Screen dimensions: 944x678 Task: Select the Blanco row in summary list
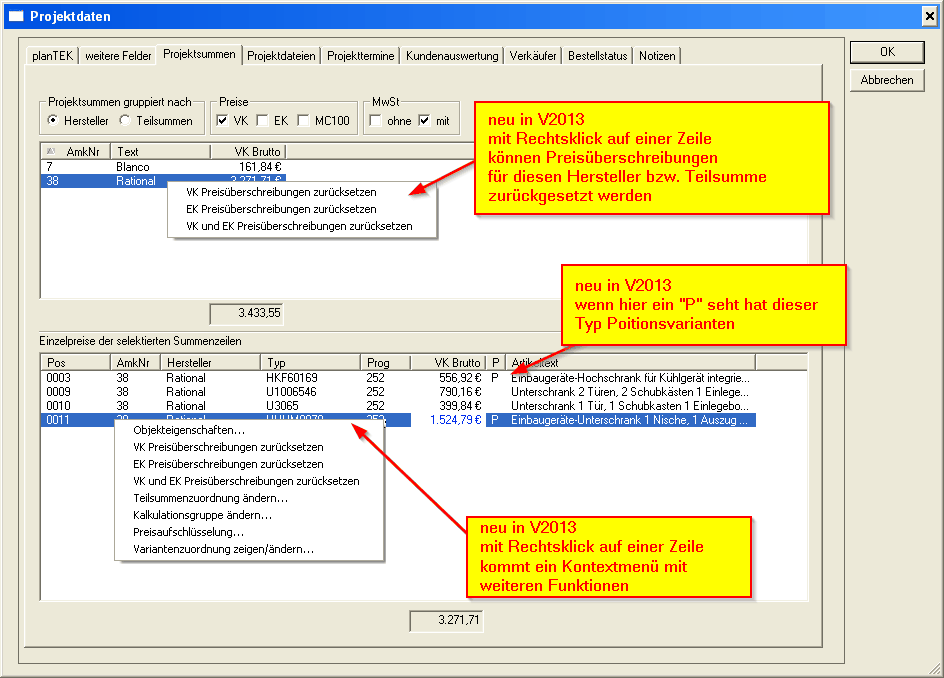pos(136,167)
